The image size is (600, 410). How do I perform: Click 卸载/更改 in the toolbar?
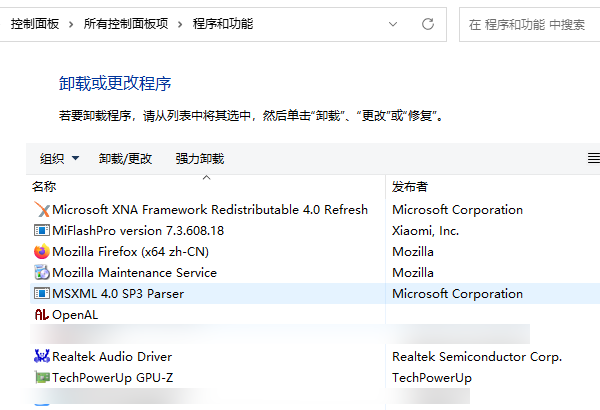coord(126,158)
